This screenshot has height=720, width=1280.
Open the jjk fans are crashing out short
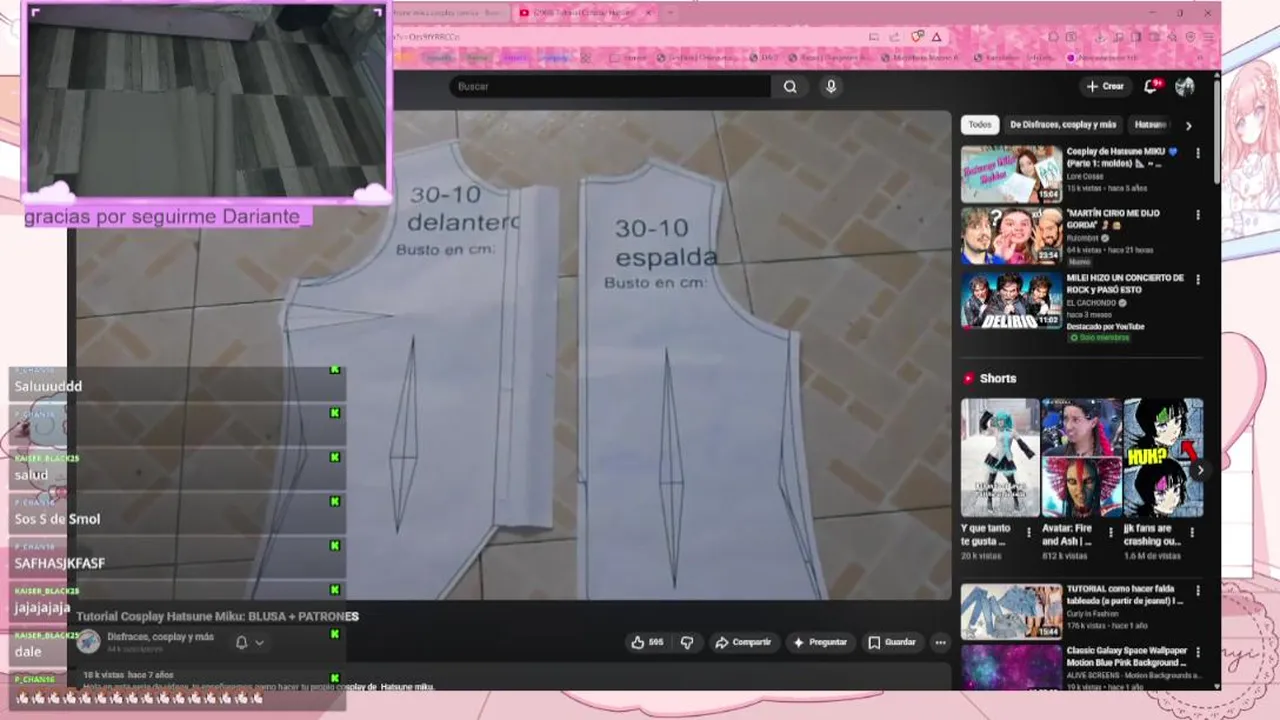(1163, 457)
